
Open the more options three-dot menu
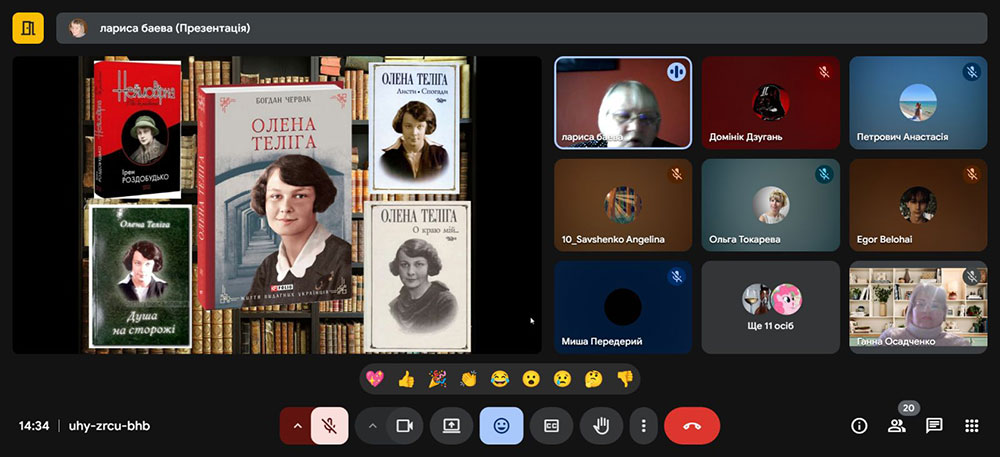(643, 425)
